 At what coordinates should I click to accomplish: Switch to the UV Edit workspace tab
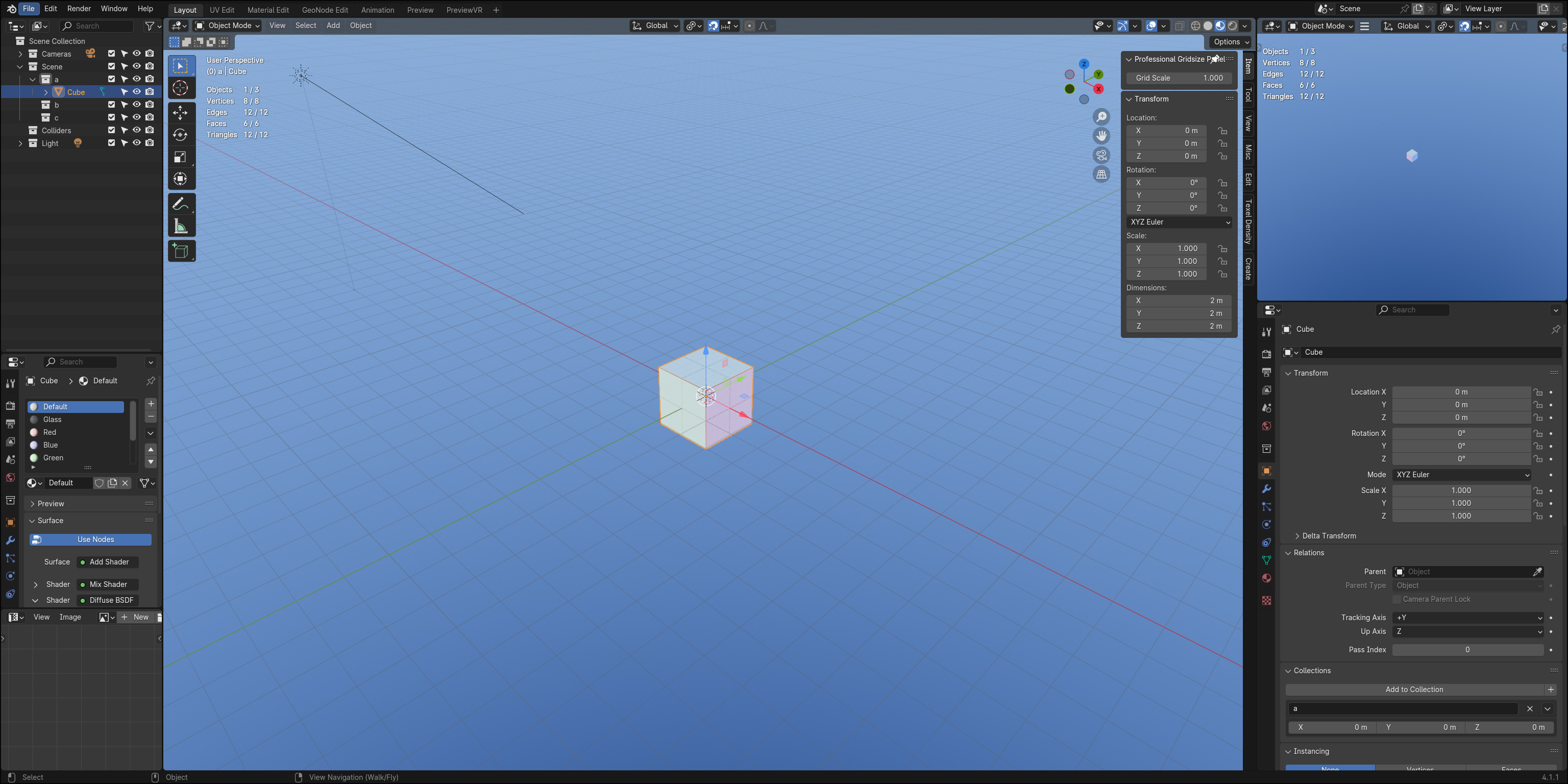click(x=222, y=10)
